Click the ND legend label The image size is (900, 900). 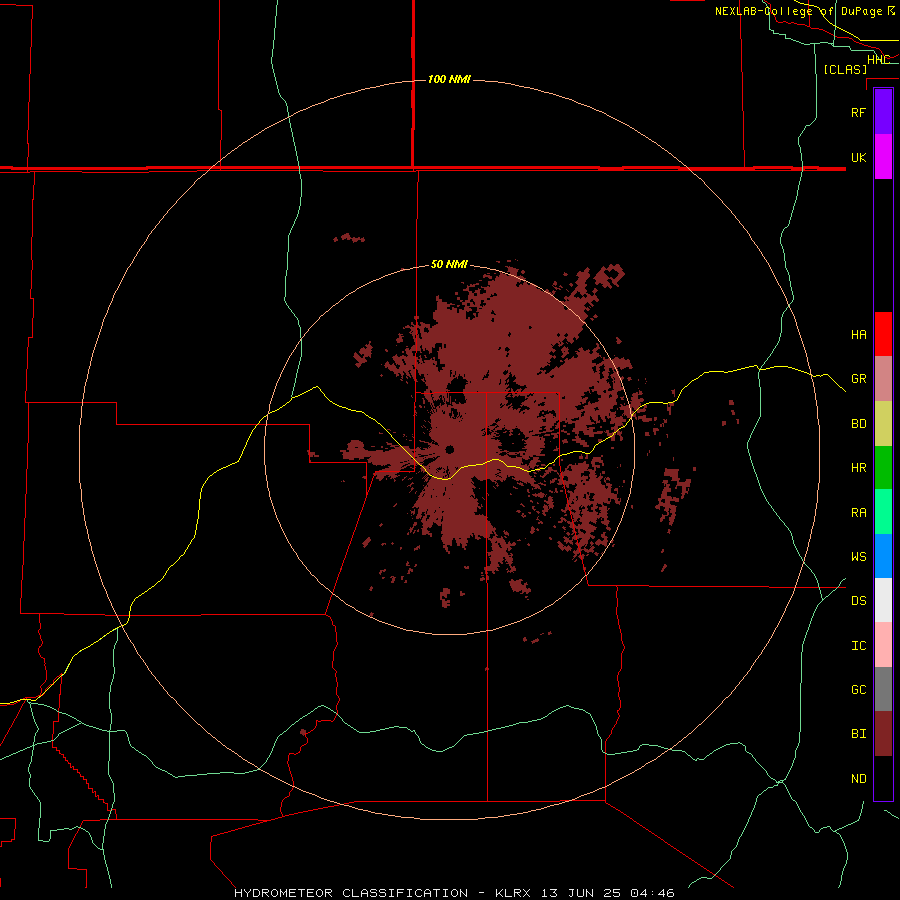point(858,779)
